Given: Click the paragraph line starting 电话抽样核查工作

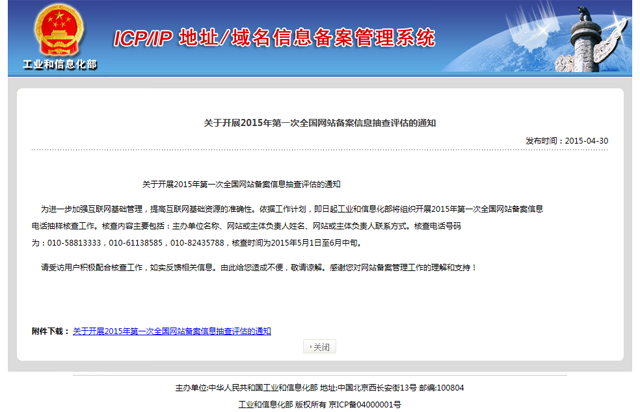Looking at the screenshot, I should [246, 226].
